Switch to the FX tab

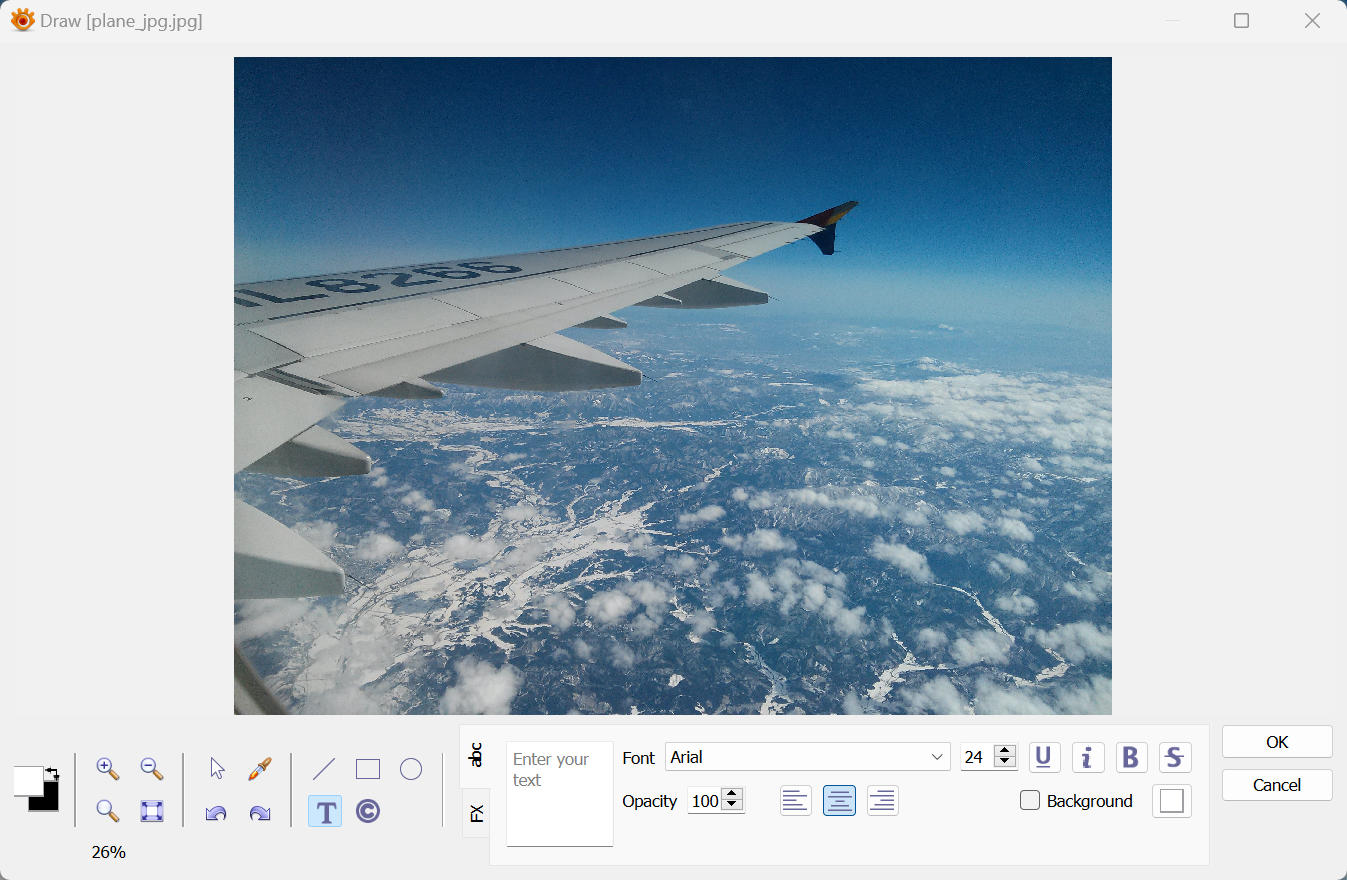(476, 812)
